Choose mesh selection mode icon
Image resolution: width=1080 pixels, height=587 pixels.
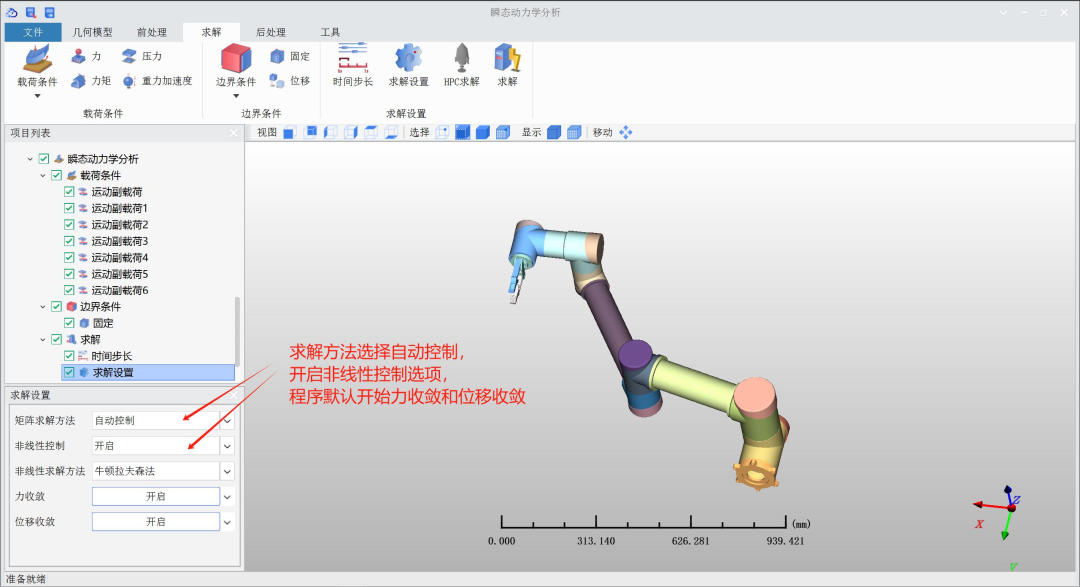[x=503, y=132]
